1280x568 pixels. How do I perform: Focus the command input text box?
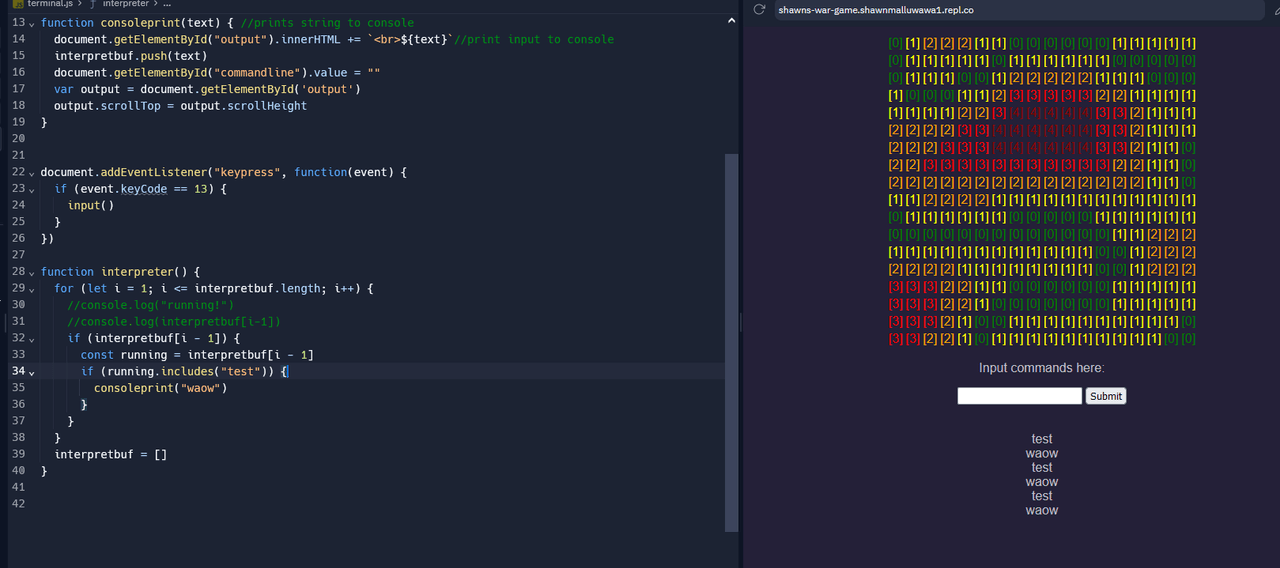click(x=1019, y=396)
